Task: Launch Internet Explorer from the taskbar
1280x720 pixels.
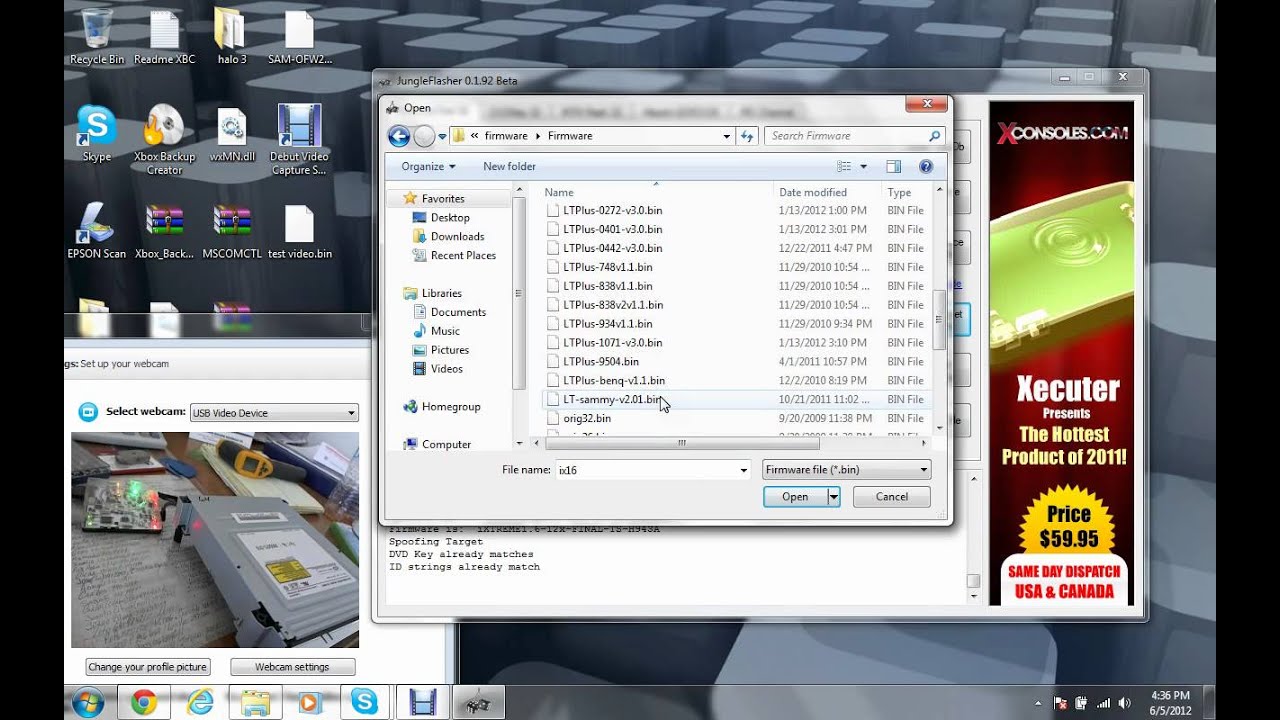Action: pos(200,702)
